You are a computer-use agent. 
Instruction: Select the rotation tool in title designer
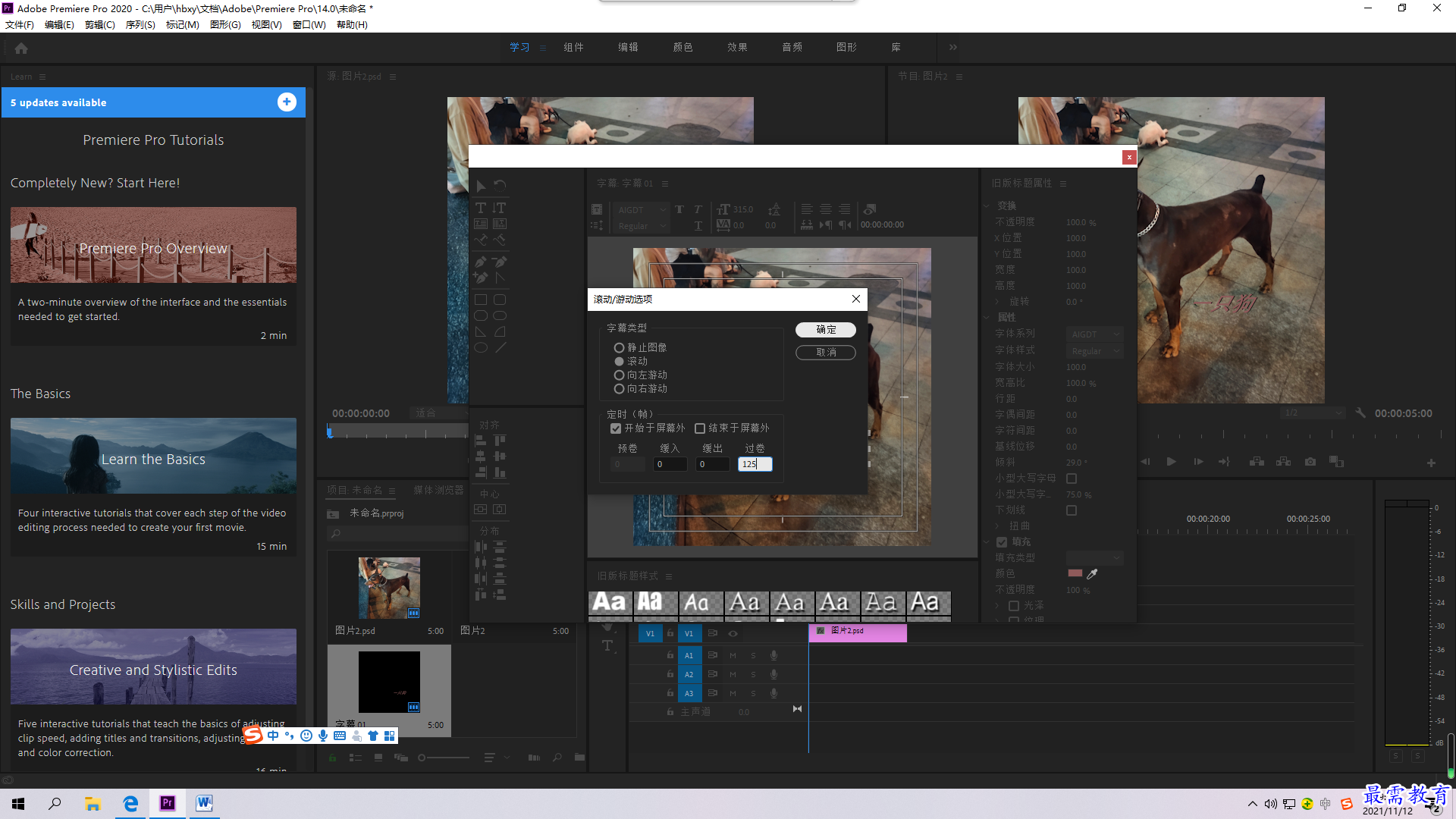500,186
